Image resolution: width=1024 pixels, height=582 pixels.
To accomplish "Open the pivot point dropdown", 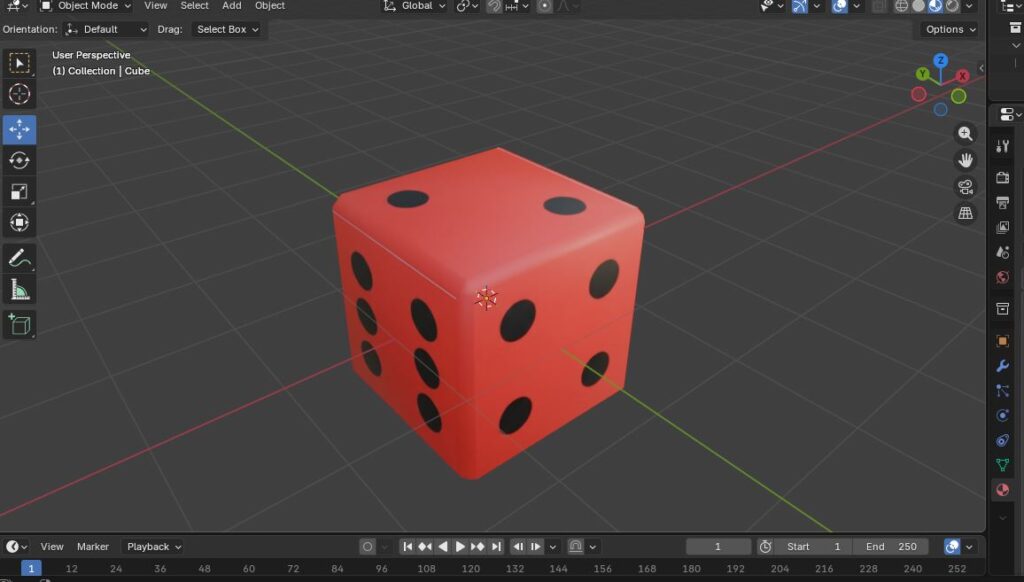I will 467,6.
